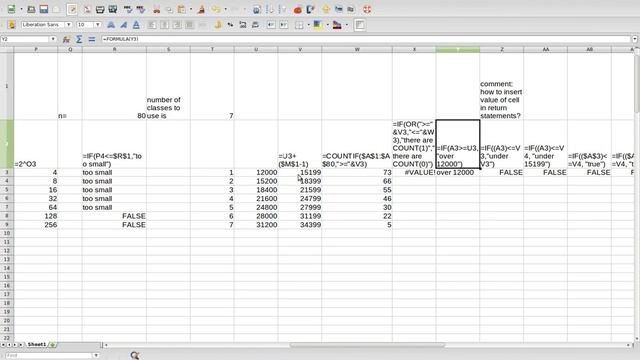Align cell text right
Screen dimensions: 640x360
pos(177,25)
